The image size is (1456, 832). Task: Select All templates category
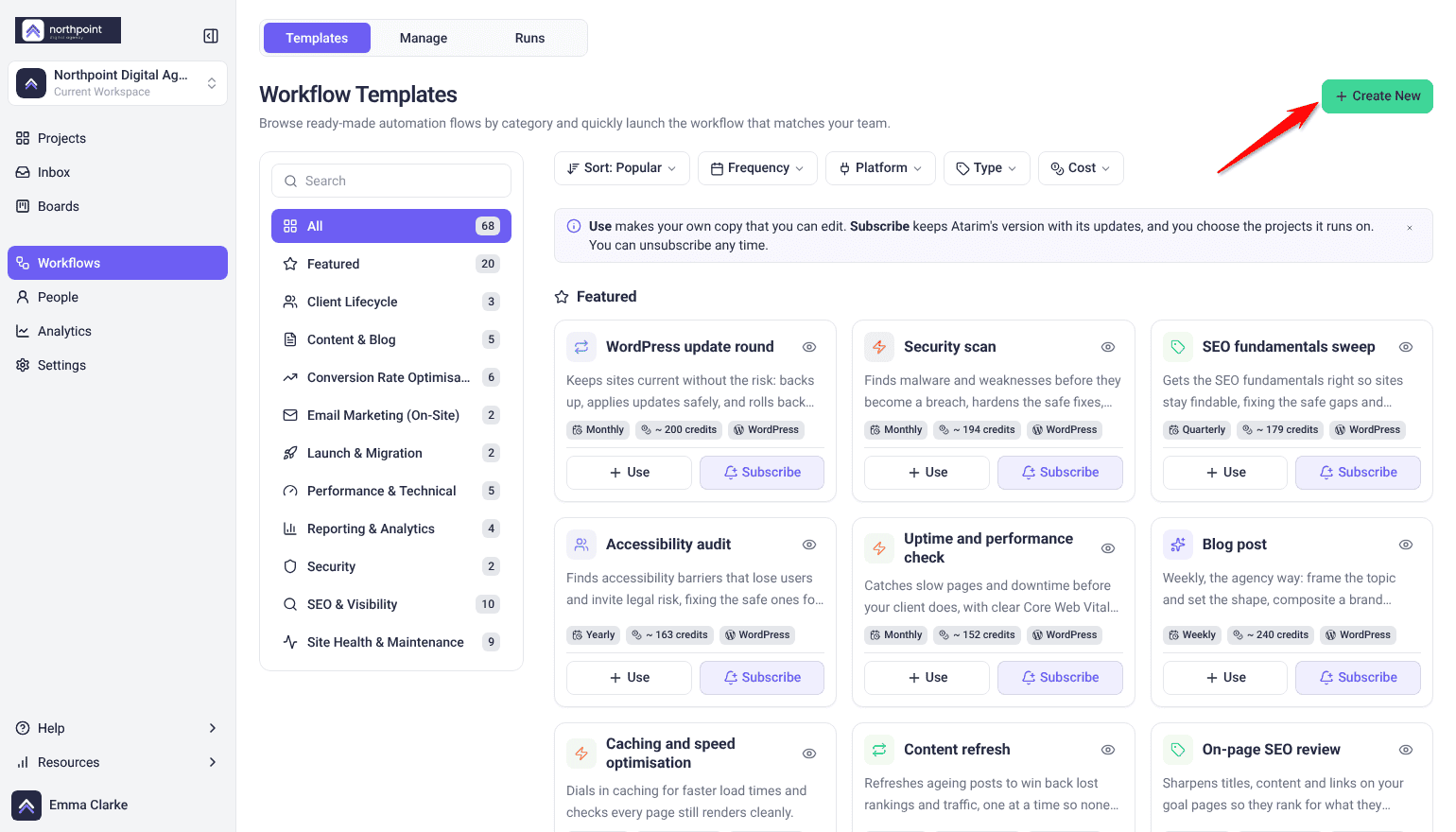tap(391, 226)
